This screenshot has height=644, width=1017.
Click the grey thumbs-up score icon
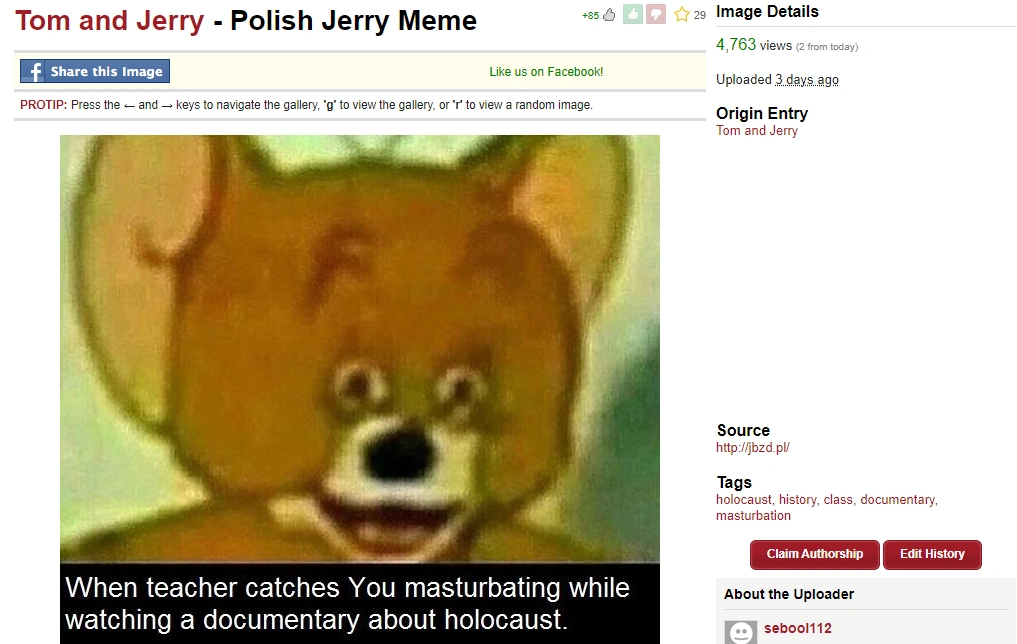(609, 15)
